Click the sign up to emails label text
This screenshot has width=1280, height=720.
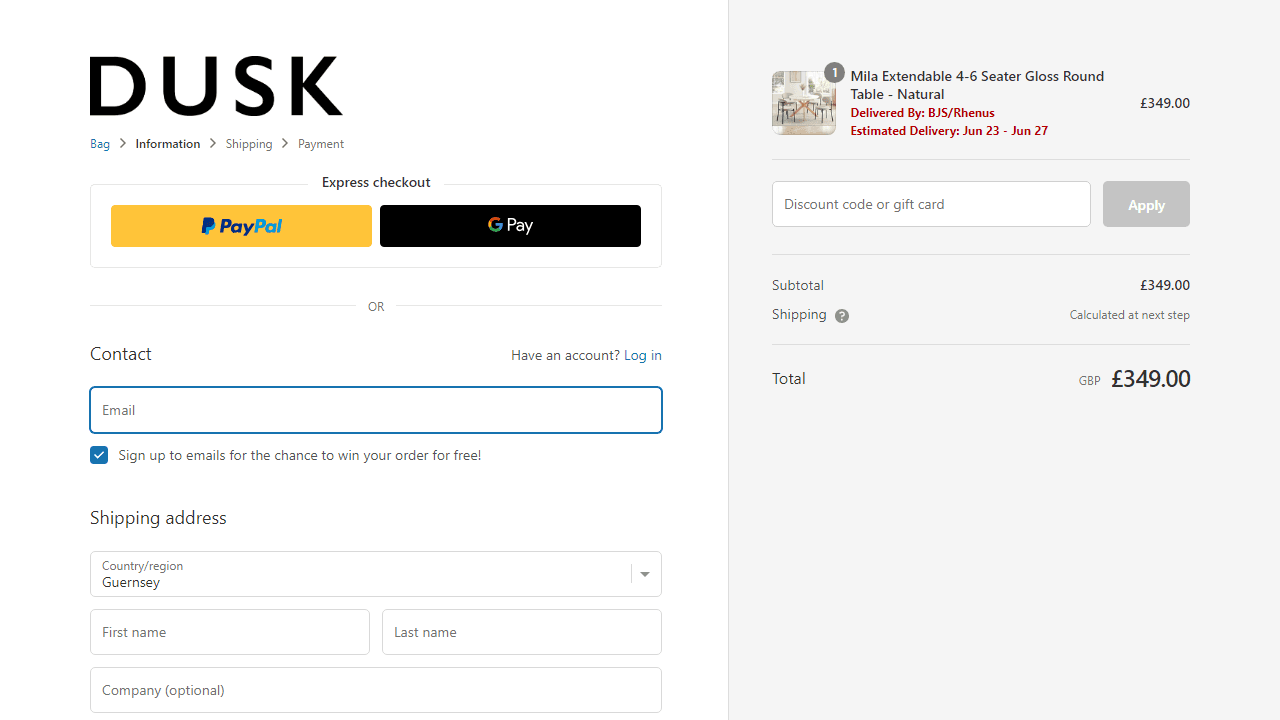tap(300, 455)
